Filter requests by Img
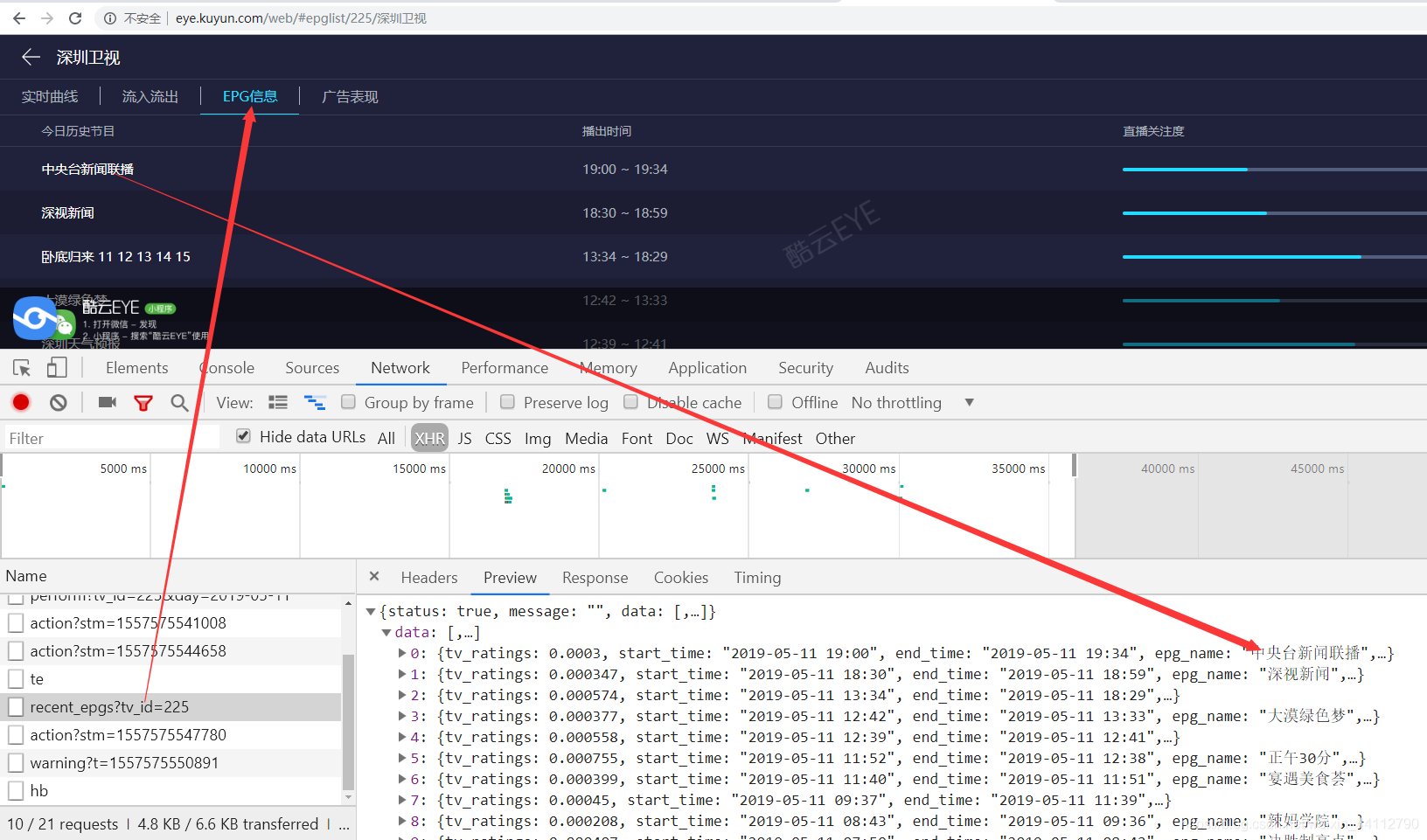The image size is (1427, 840). [x=538, y=438]
